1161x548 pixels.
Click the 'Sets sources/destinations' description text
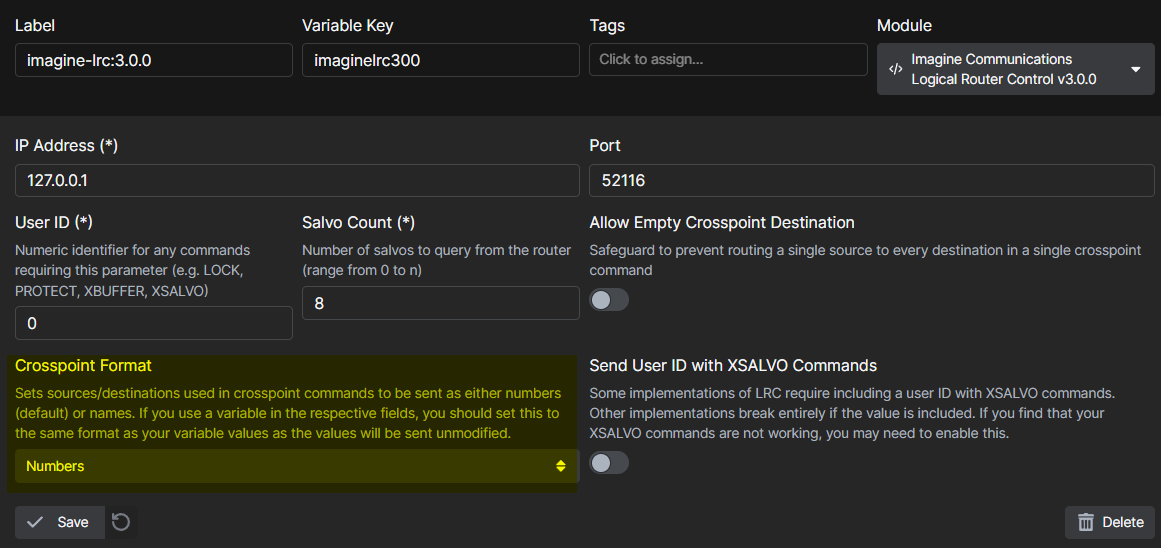288,412
